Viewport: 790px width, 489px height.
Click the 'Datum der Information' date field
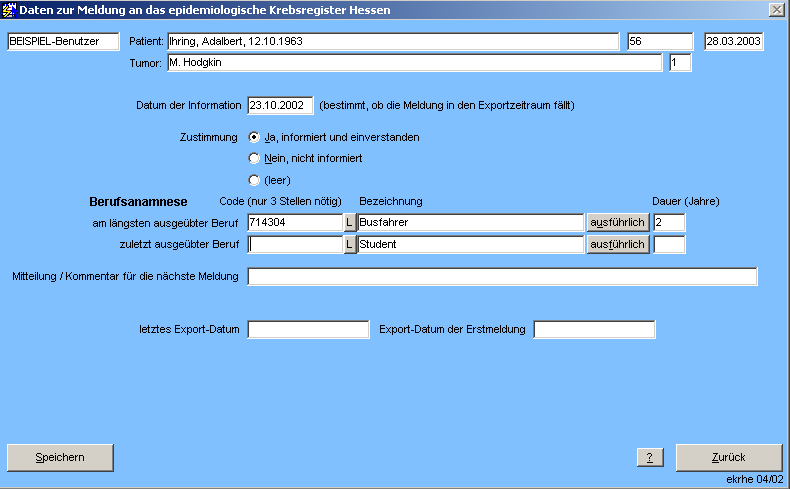click(x=280, y=105)
